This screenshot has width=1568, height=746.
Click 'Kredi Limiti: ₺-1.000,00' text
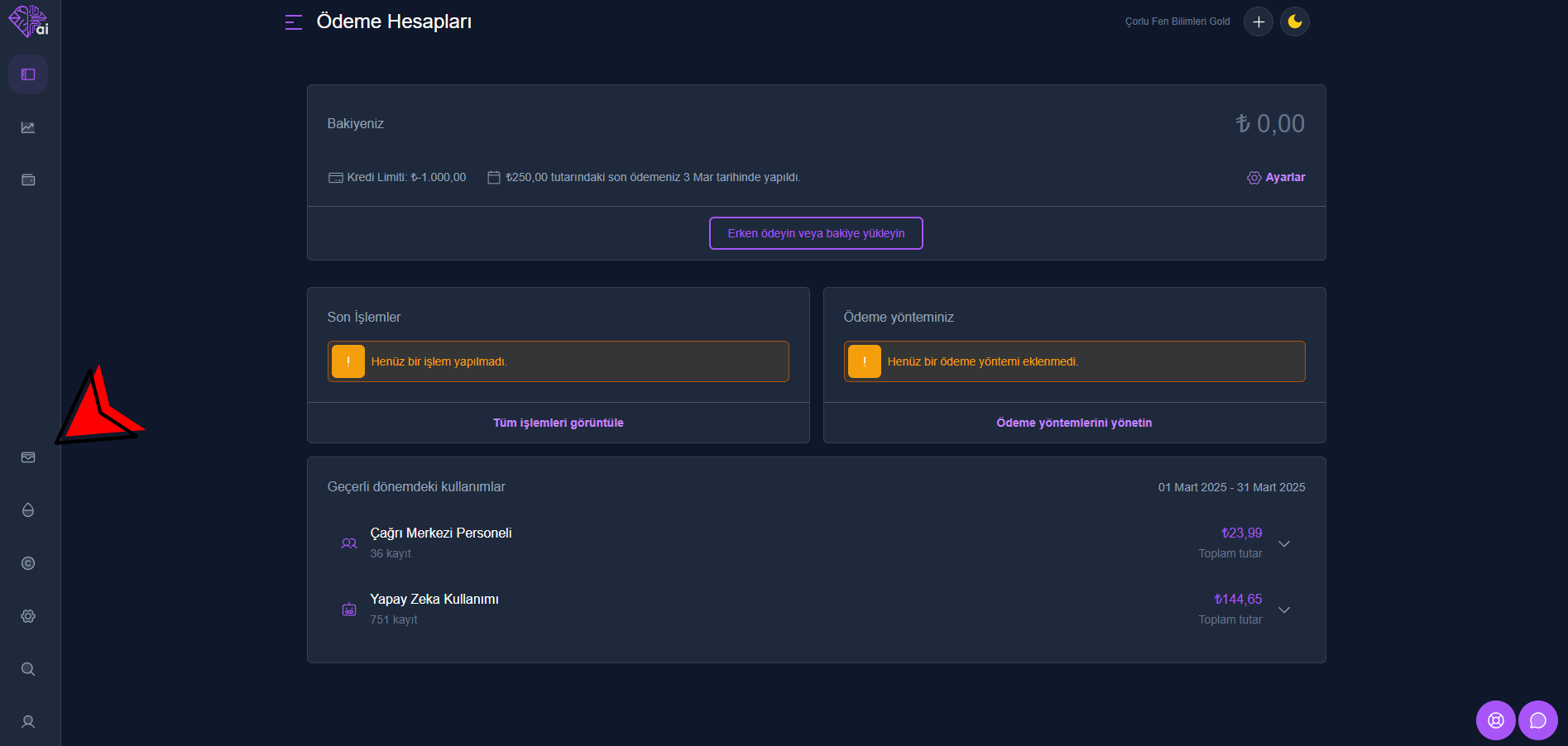click(406, 177)
